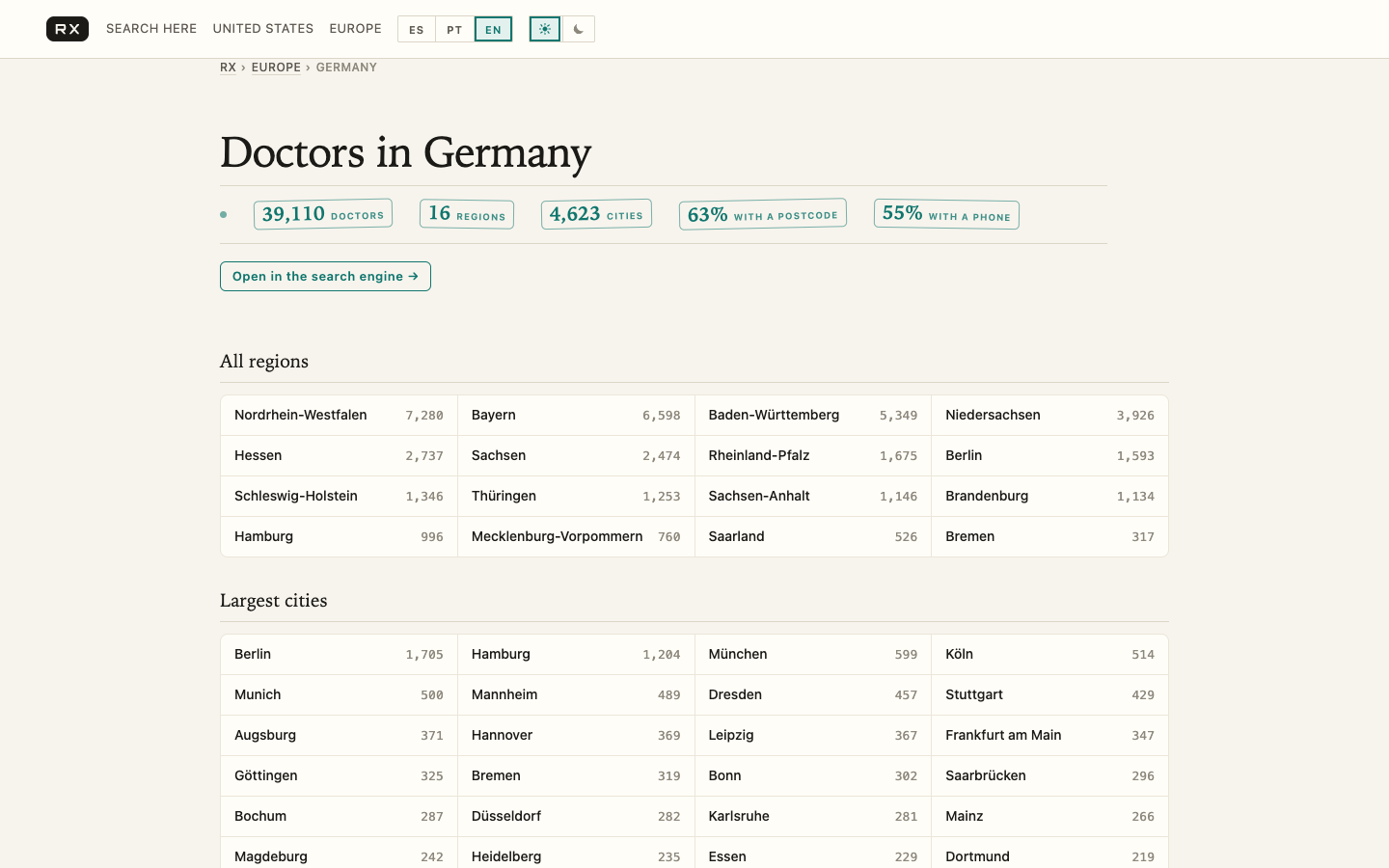This screenshot has height=868, width=1389.
Task: Click Europe breadcrumb link
Action: (x=276, y=68)
